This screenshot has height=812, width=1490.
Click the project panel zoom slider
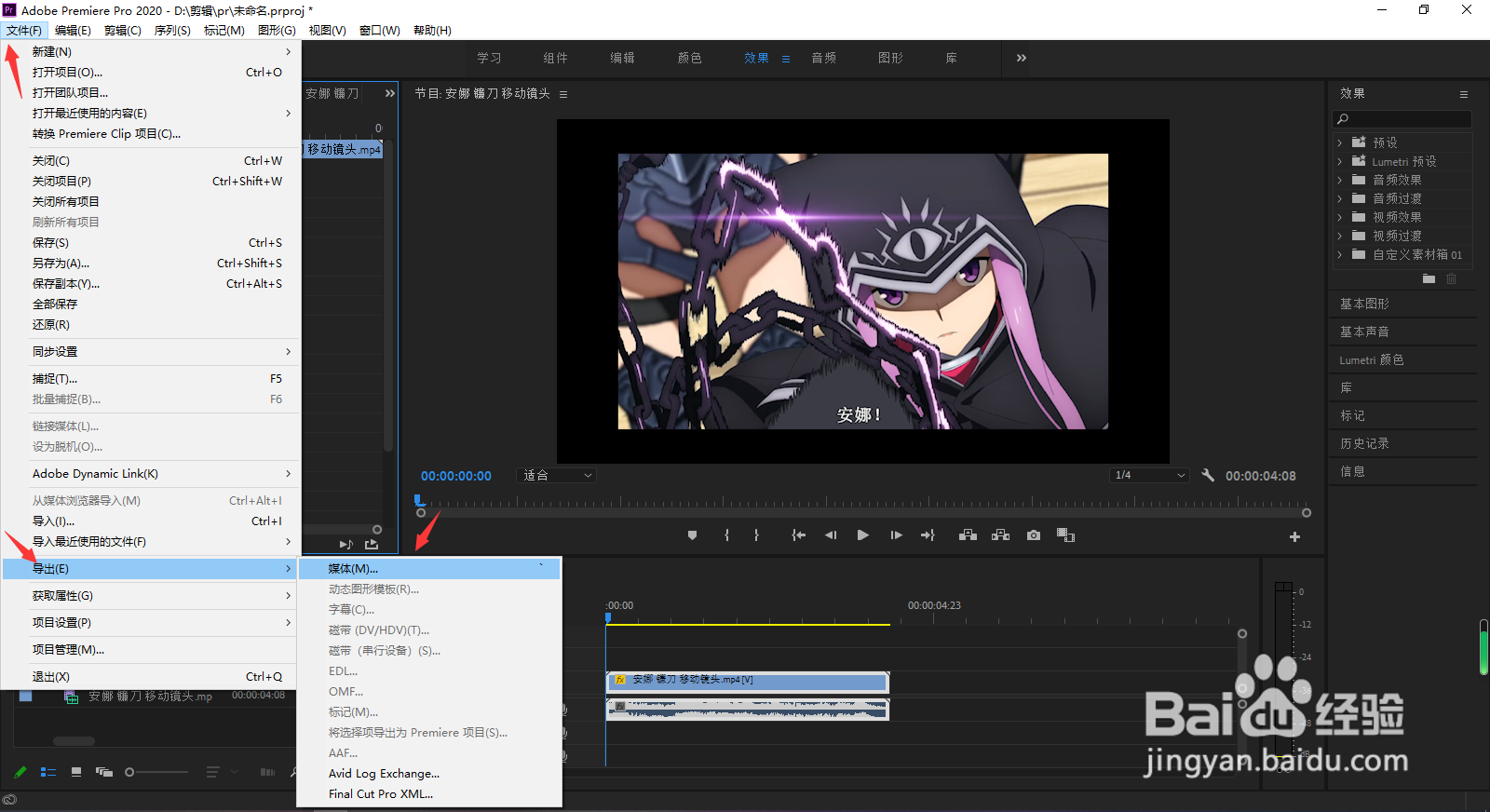156,772
